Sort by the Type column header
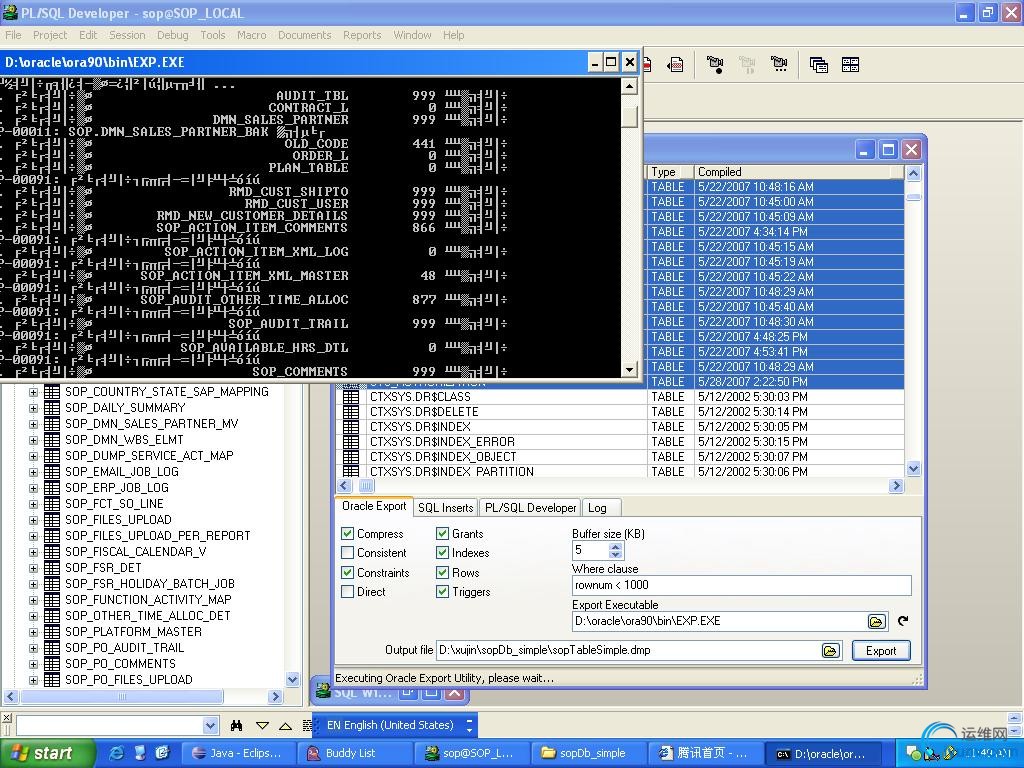1024x768 pixels. pyautogui.click(x=670, y=172)
